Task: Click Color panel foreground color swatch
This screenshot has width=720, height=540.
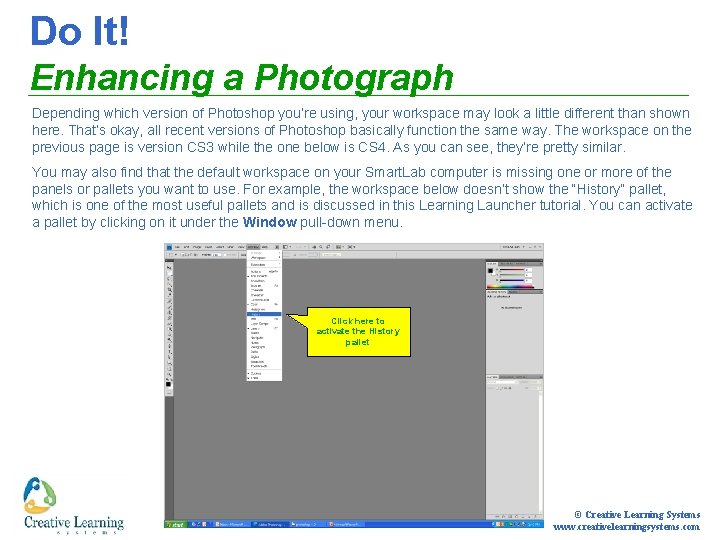Action: pyautogui.click(x=490, y=270)
